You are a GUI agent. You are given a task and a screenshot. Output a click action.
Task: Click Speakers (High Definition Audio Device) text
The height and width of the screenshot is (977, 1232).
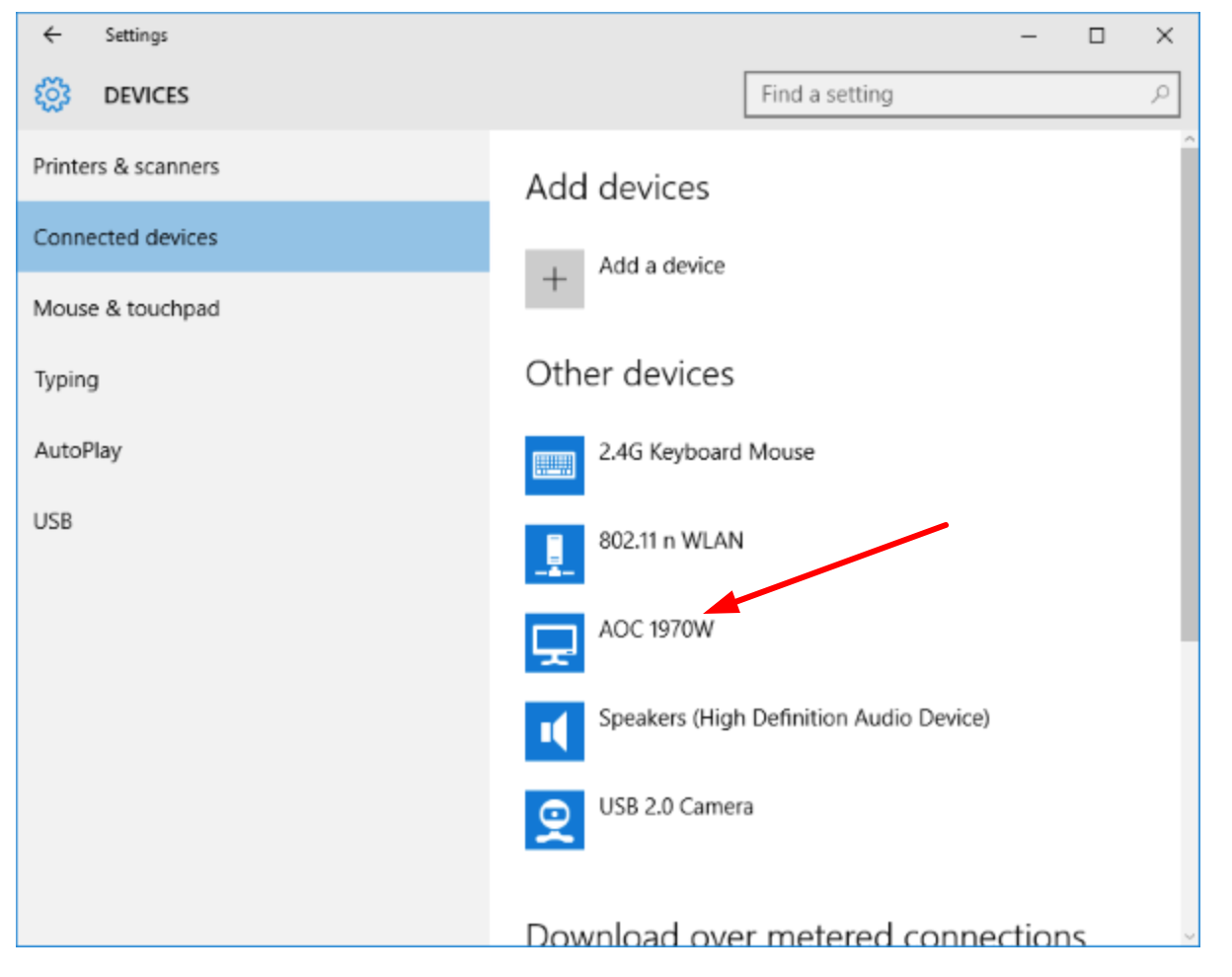[x=794, y=718]
